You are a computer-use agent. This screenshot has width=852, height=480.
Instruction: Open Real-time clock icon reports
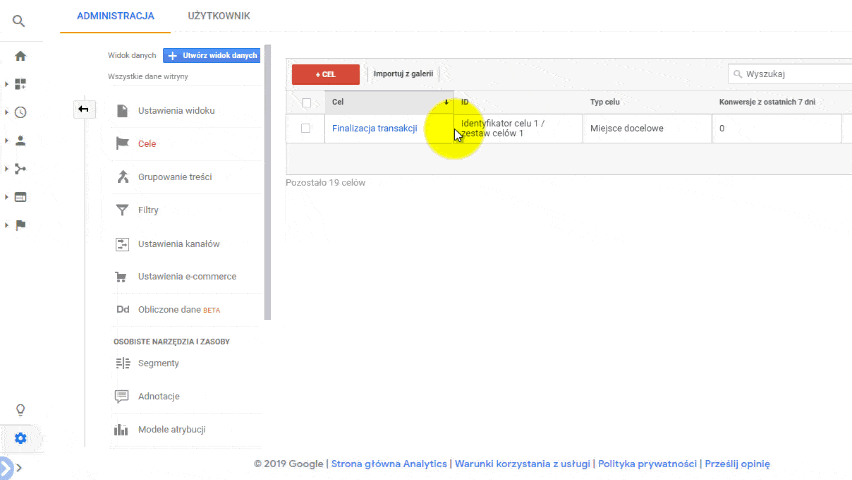[20, 112]
